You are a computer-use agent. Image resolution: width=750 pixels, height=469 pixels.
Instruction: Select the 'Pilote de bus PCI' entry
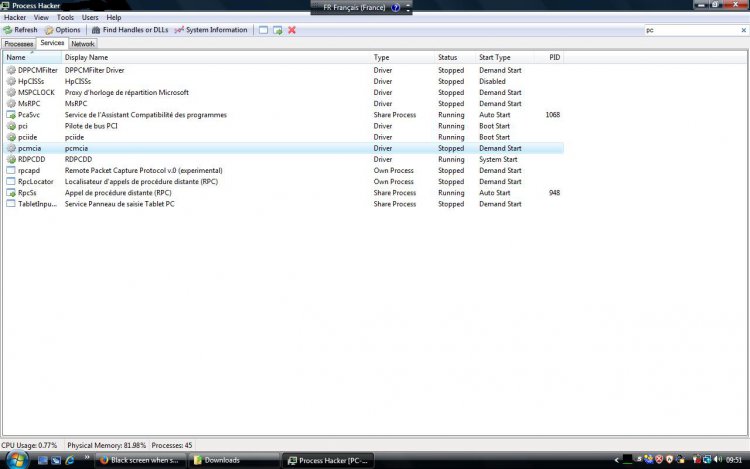click(91, 126)
